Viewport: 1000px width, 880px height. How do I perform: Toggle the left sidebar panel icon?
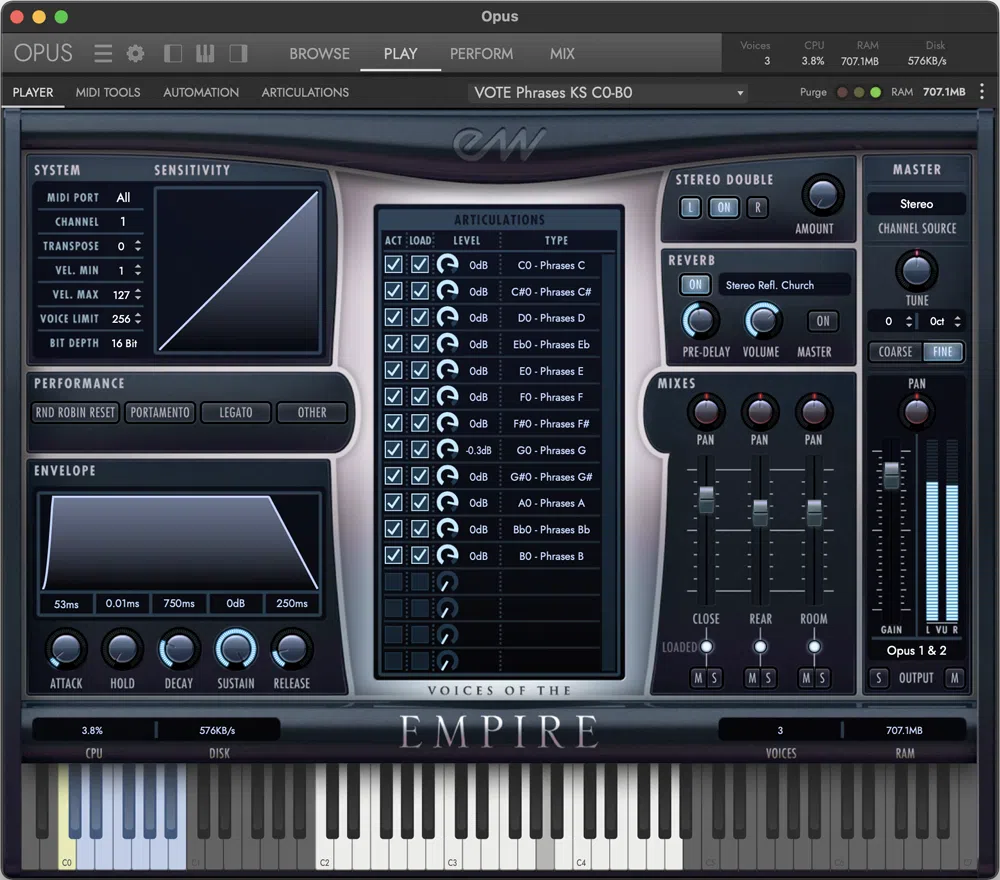click(173, 53)
